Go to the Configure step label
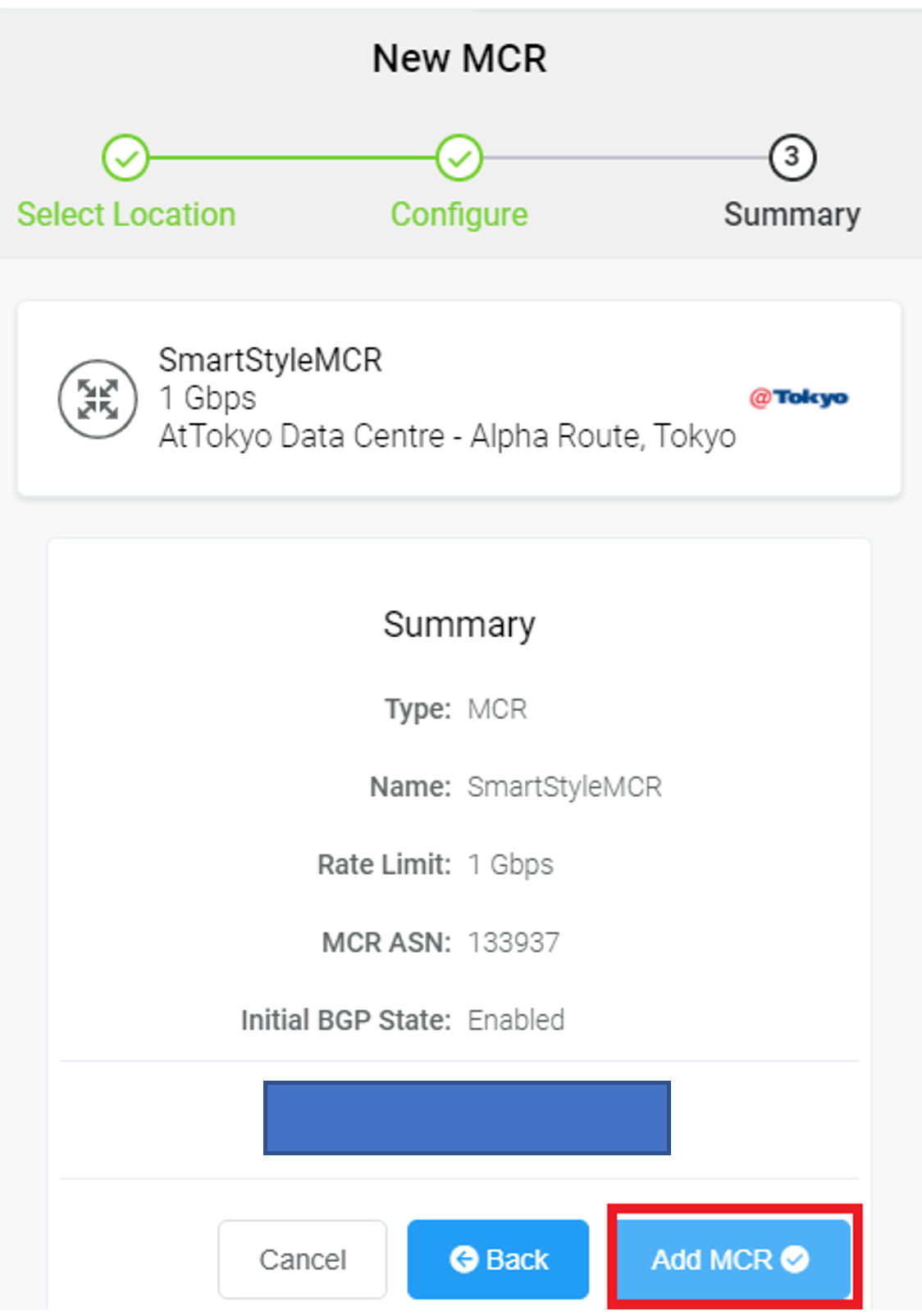Screen dimensions: 922x1316 point(459,215)
